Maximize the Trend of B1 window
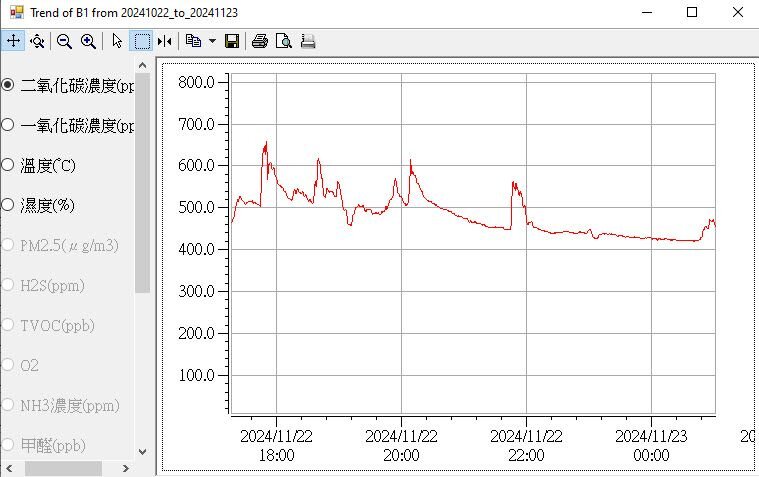The image size is (759, 477). (x=692, y=12)
